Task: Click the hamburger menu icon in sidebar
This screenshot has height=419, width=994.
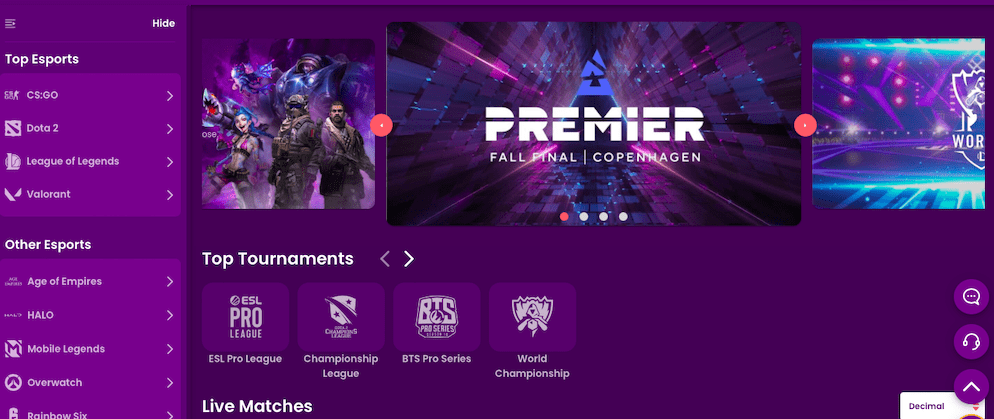Action: (10, 23)
